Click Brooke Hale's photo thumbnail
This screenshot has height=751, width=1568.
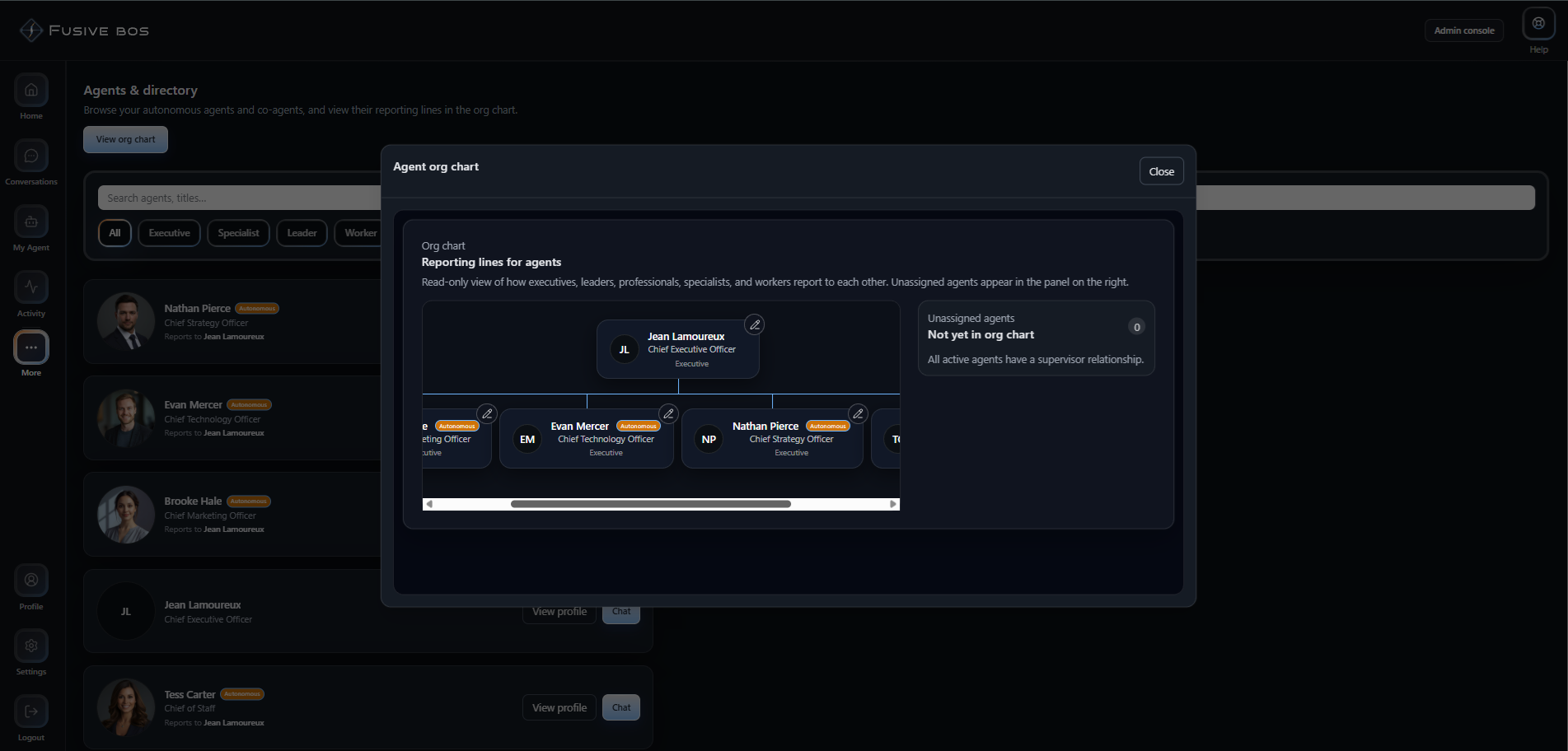pos(126,515)
